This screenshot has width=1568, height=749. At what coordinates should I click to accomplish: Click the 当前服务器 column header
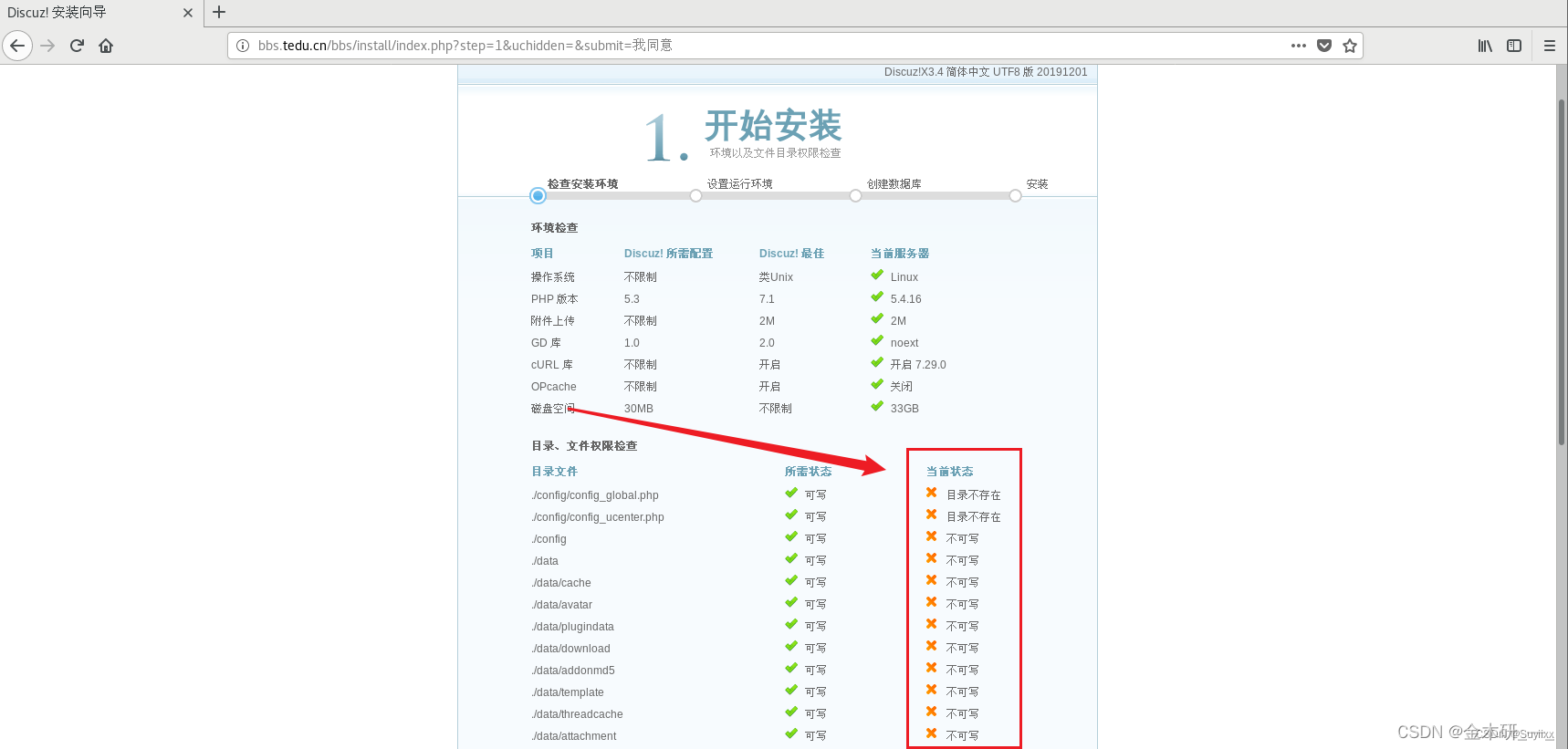pyautogui.click(x=900, y=254)
